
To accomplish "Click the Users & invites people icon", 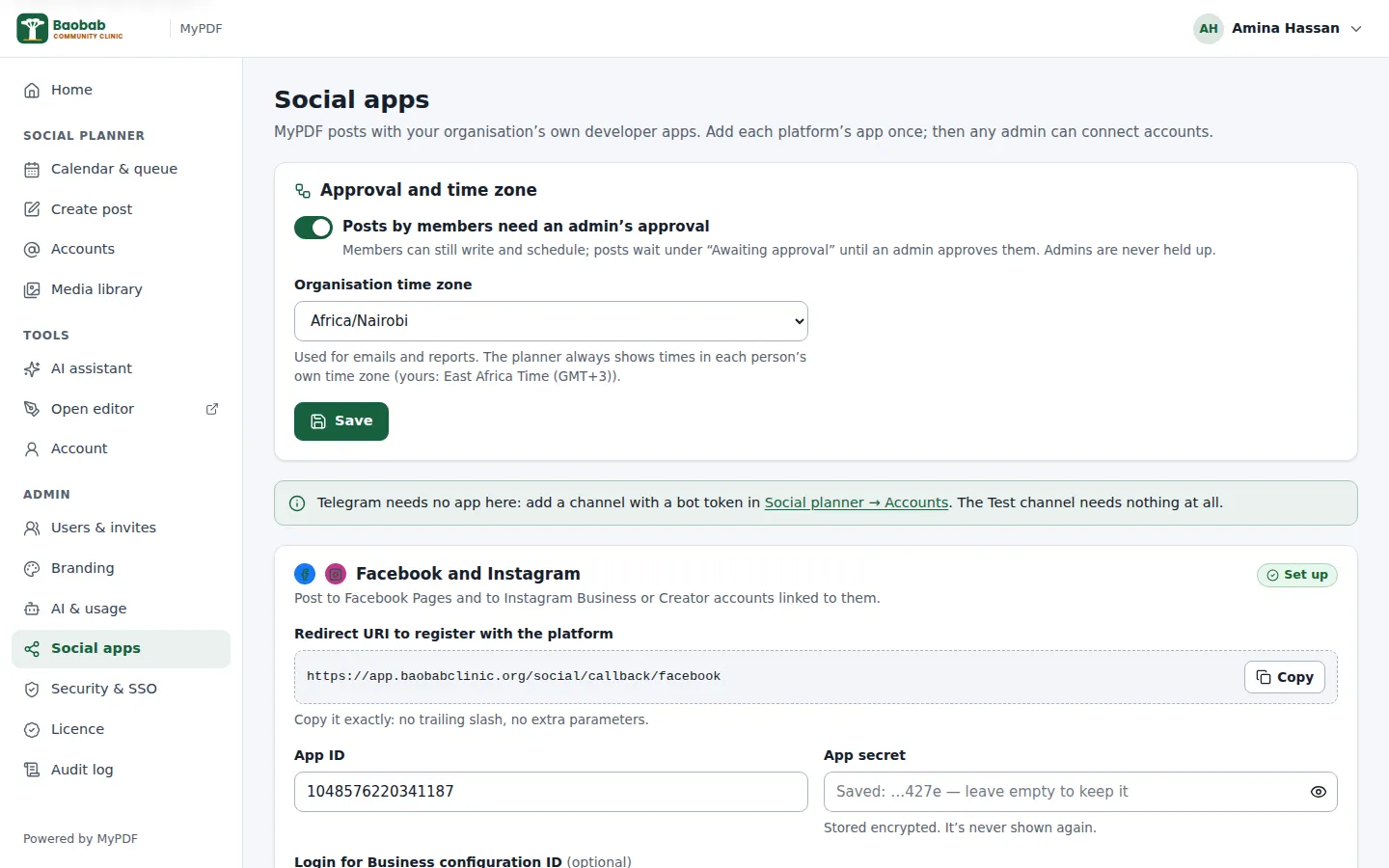I will click(32, 528).
